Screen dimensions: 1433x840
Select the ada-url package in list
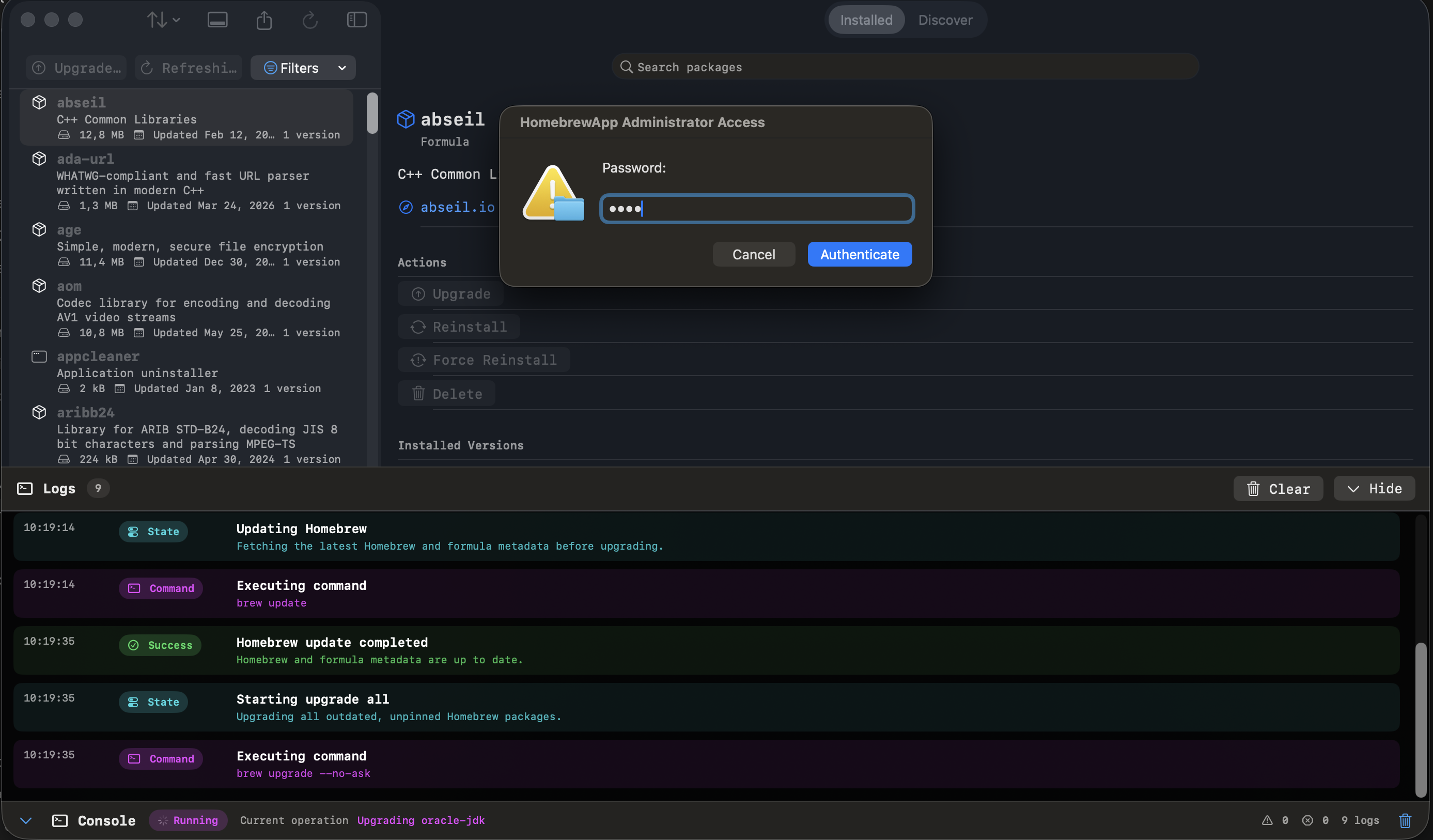[x=186, y=181]
